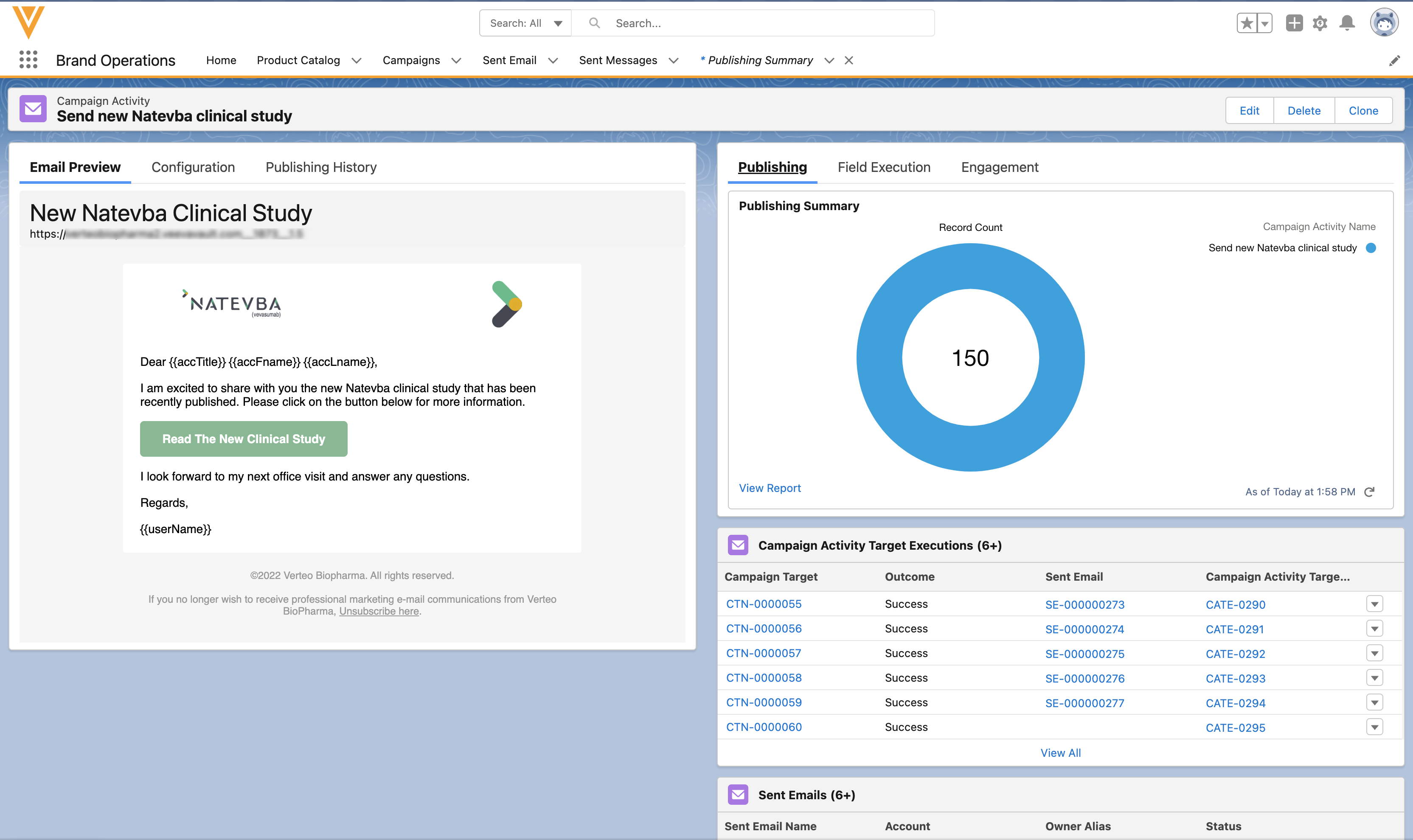Click the edit navigation pencil icon

tap(1394, 61)
